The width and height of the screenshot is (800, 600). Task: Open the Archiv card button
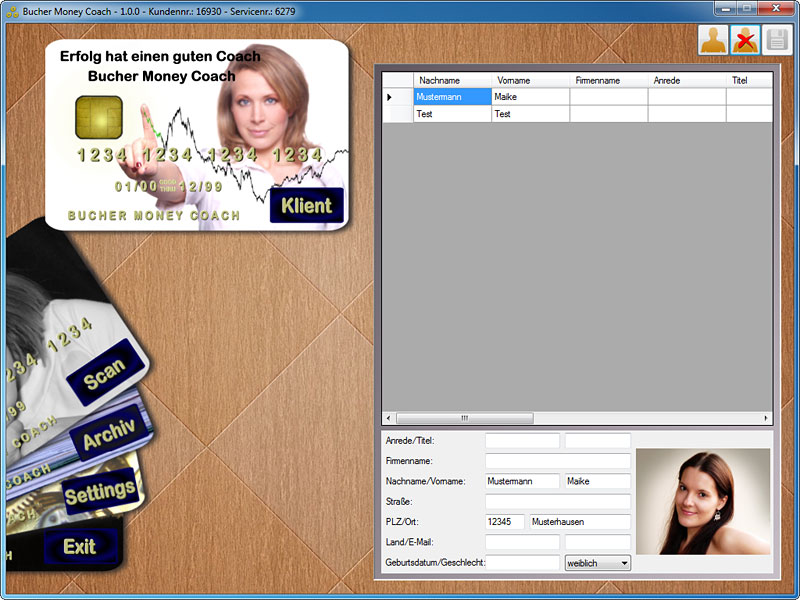click(110, 433)
